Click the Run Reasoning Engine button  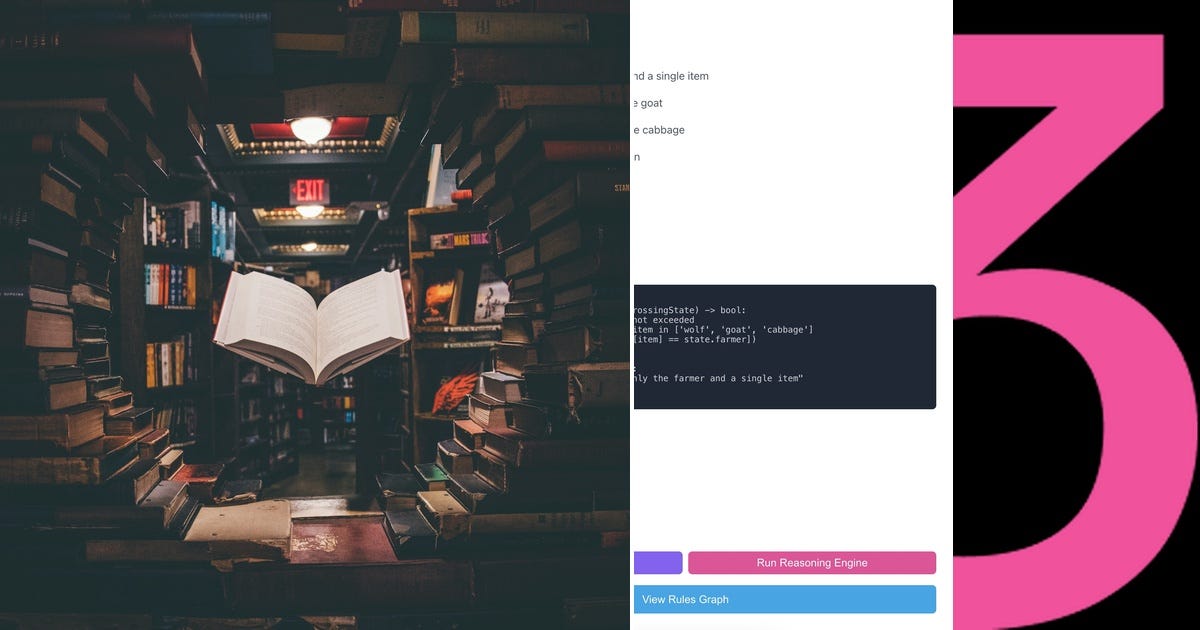[812, 562]
